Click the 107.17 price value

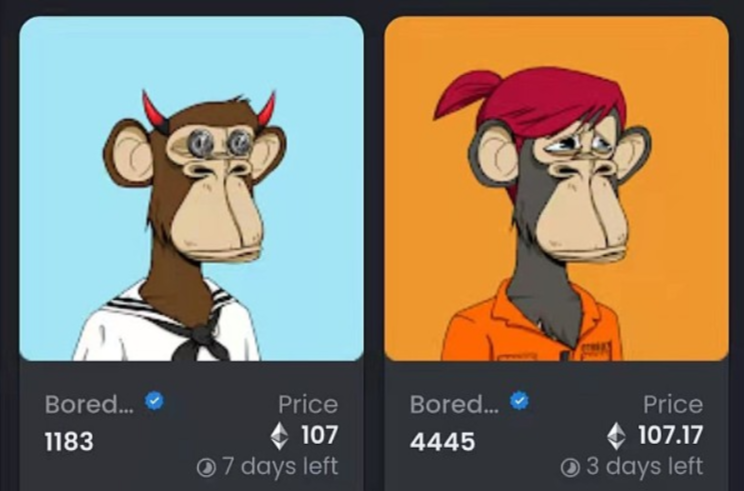tap(670, 435)
